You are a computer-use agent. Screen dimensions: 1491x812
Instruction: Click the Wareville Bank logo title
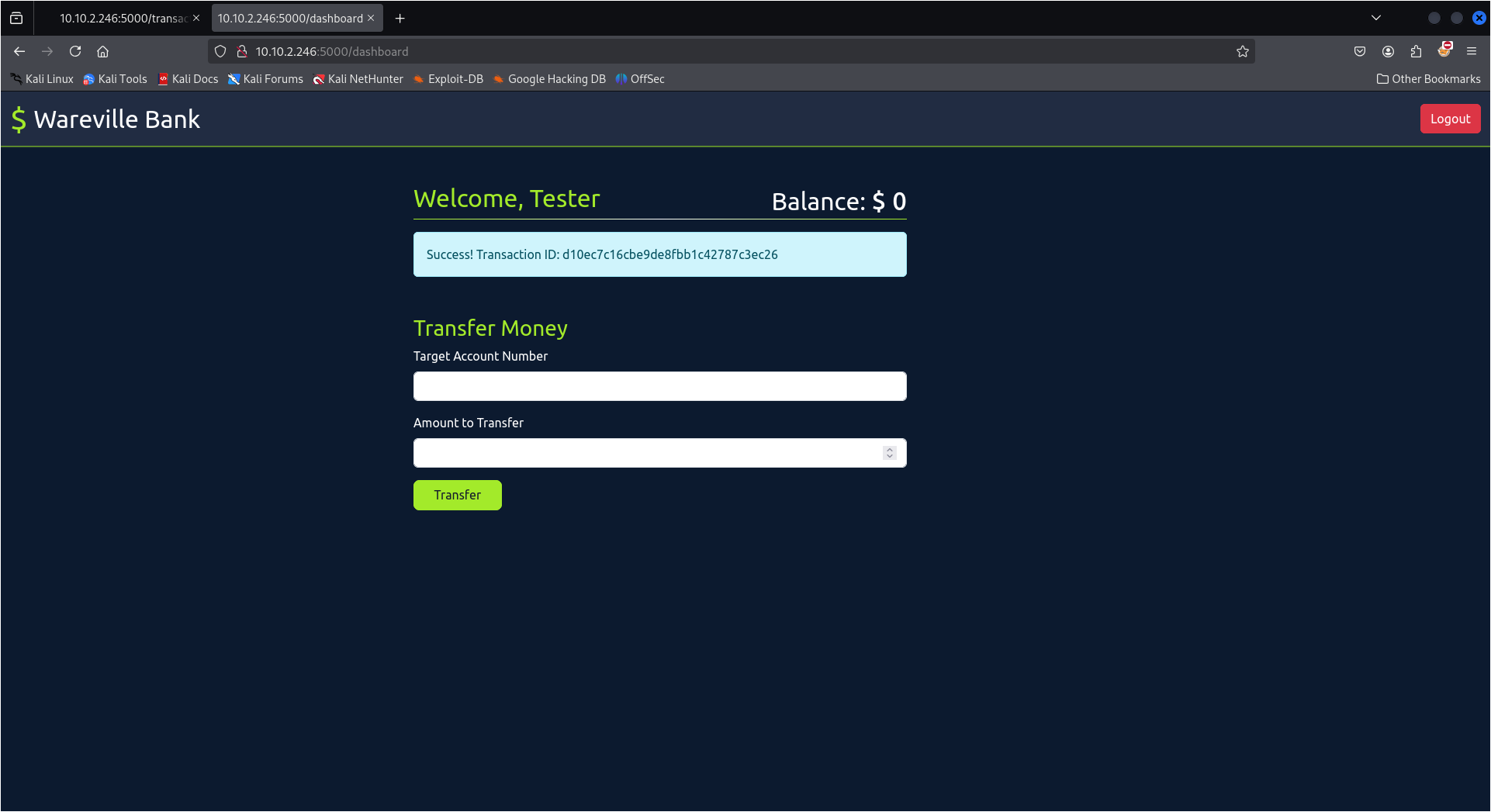pyautogui.click(x=117, y=119)
